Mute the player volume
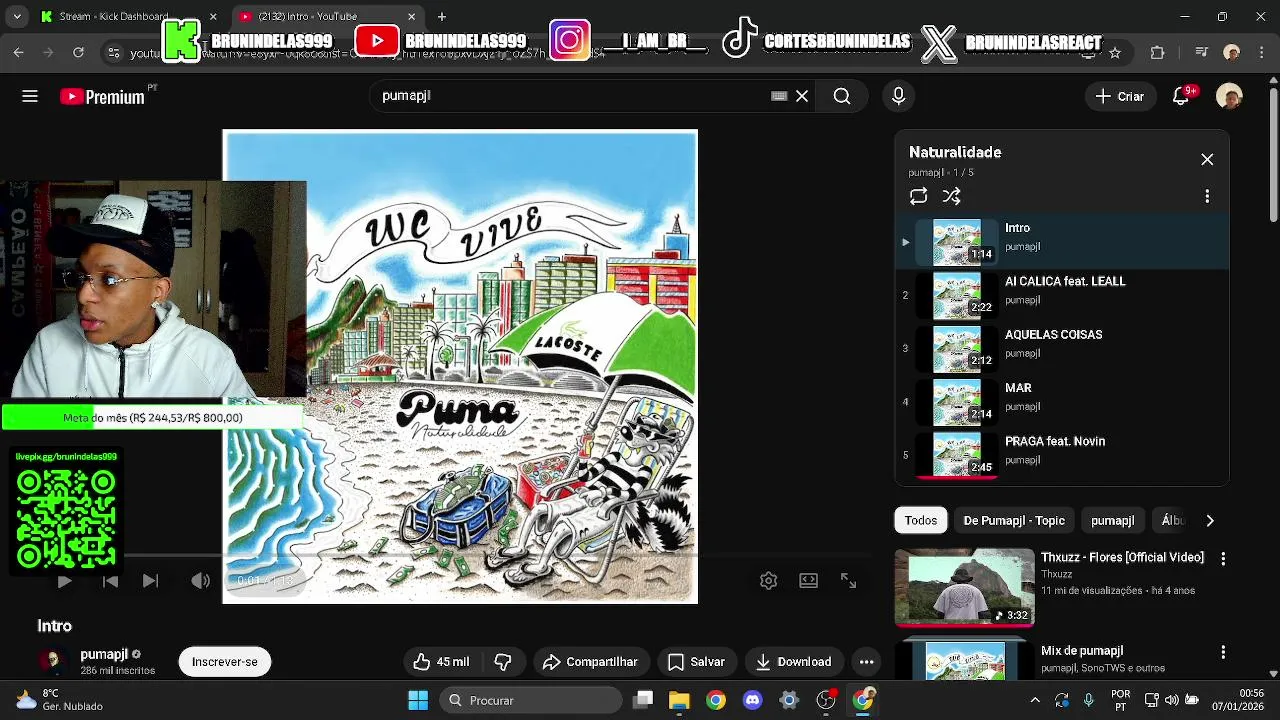Image resolution: width=1280 pixels, height=720 pixels. [x=201, y=581]
